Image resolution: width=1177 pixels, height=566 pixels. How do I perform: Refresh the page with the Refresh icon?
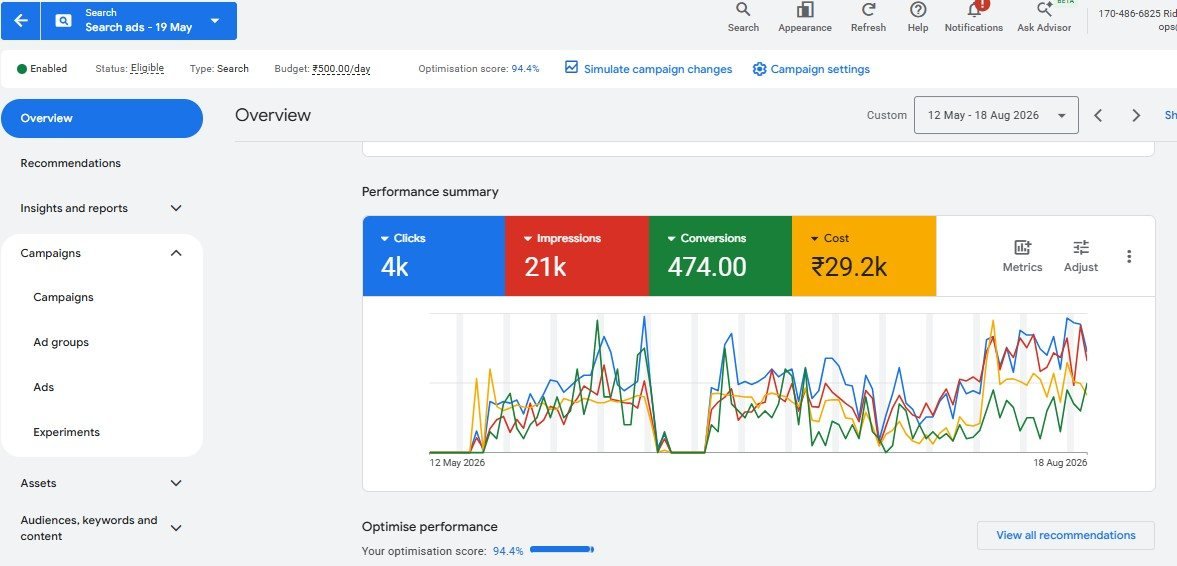(x=868, y=17)
